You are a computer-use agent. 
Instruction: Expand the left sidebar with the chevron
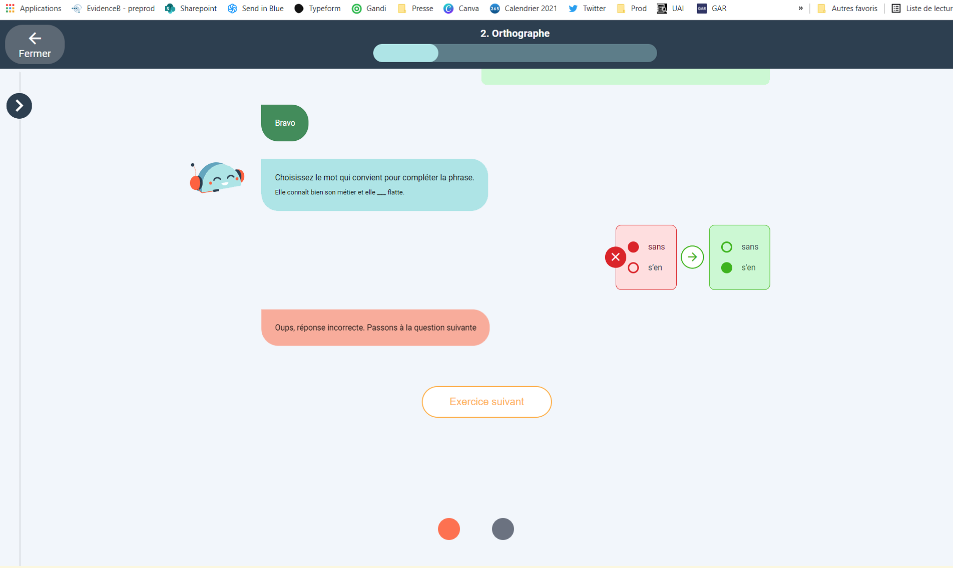(19, 105)
